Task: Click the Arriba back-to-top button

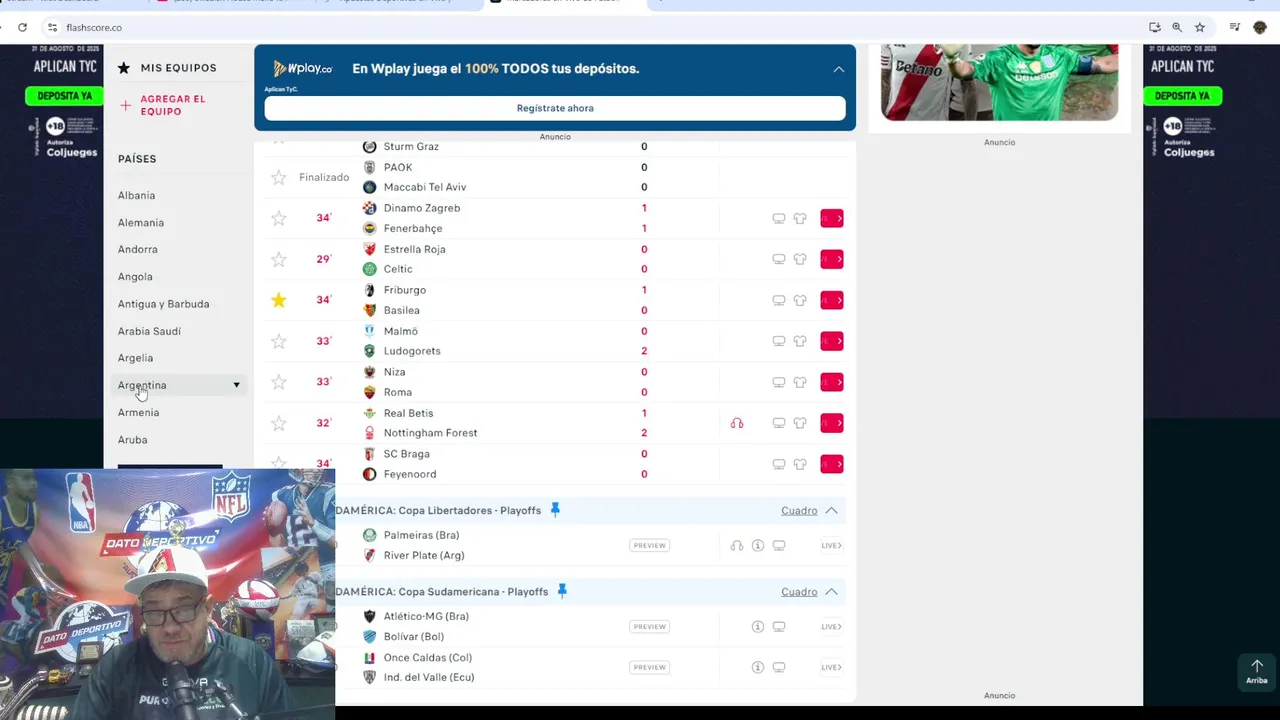Action: [1257, 671]
